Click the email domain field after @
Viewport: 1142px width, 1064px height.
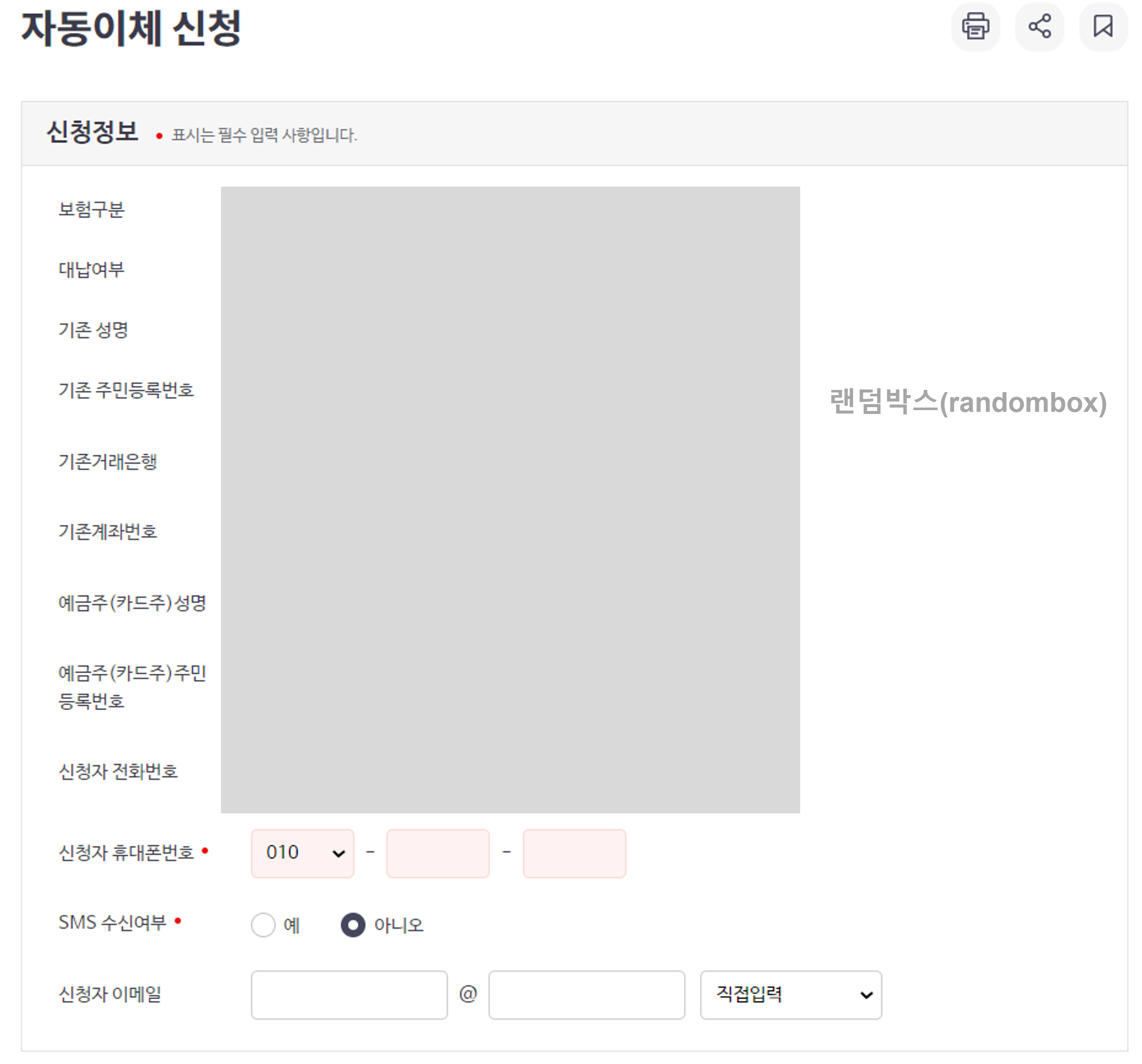click(586, 994)
